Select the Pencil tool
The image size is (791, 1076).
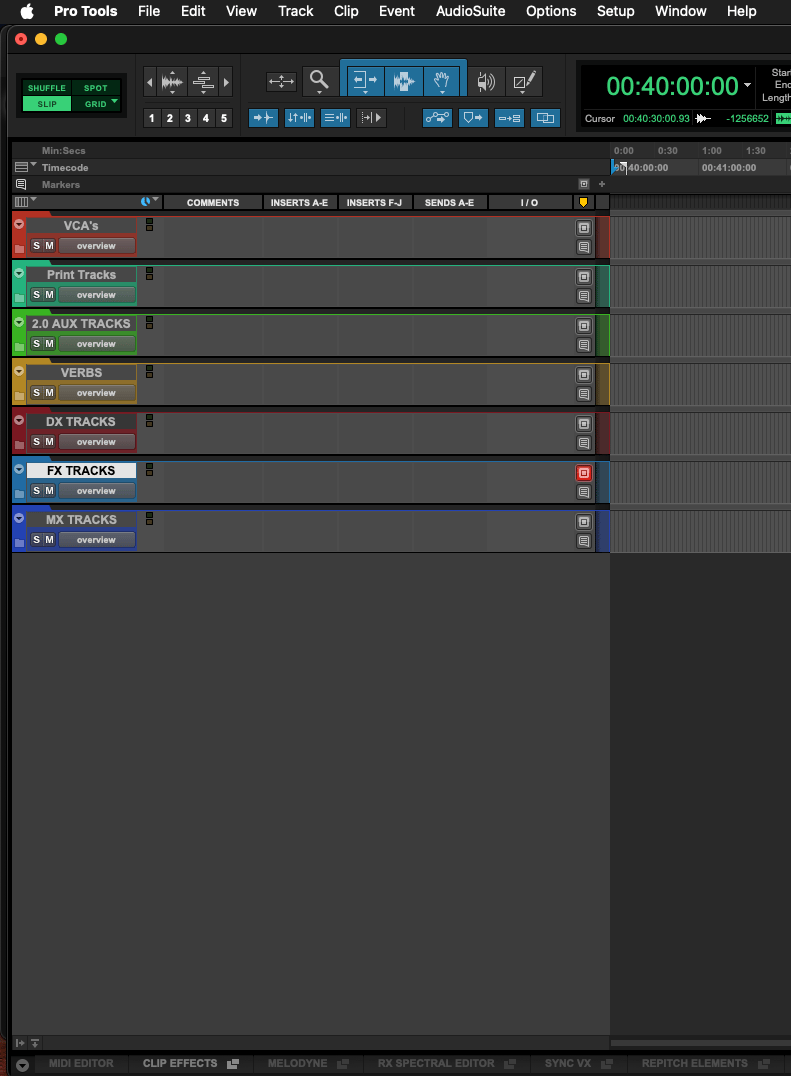[x=525, y=82]
